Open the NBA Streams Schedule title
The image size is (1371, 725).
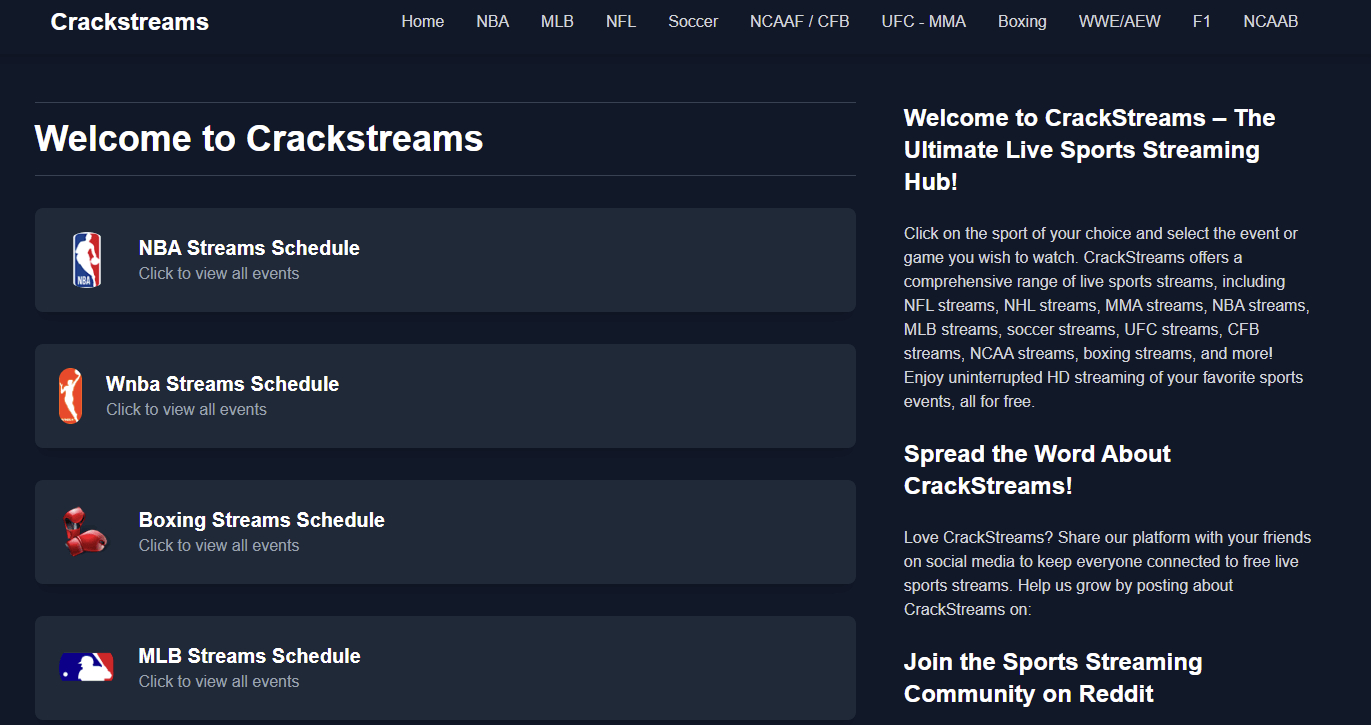point(249,248)
